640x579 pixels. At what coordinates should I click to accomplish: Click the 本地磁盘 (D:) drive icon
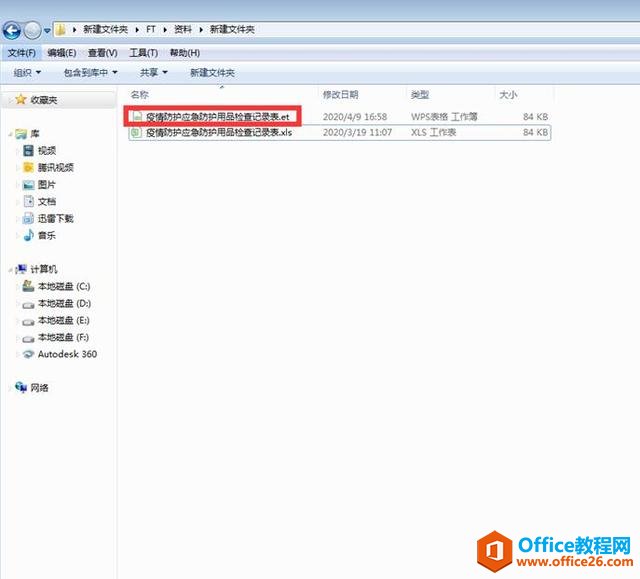click(x=28, y=304)
